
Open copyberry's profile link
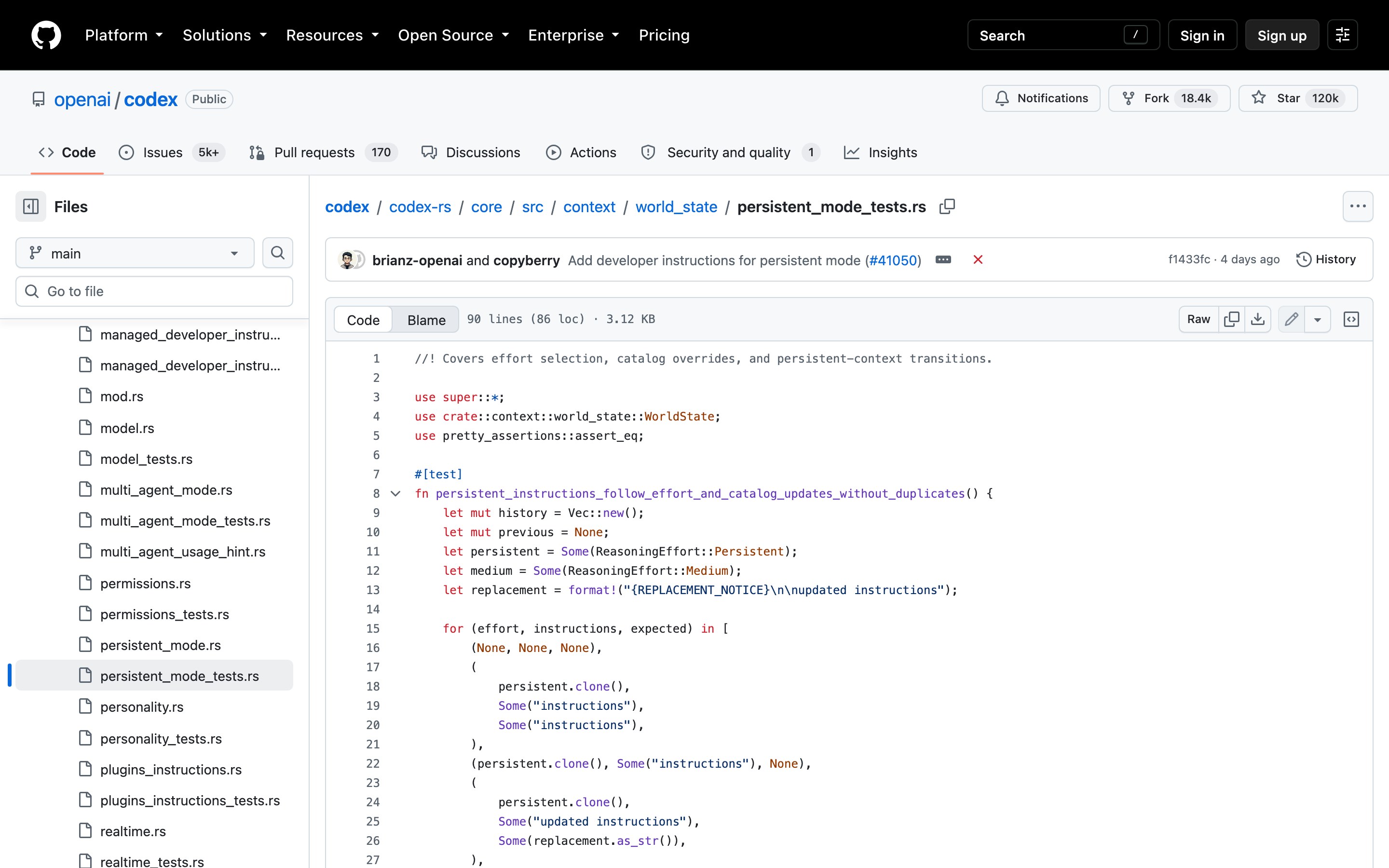point(526,260)
